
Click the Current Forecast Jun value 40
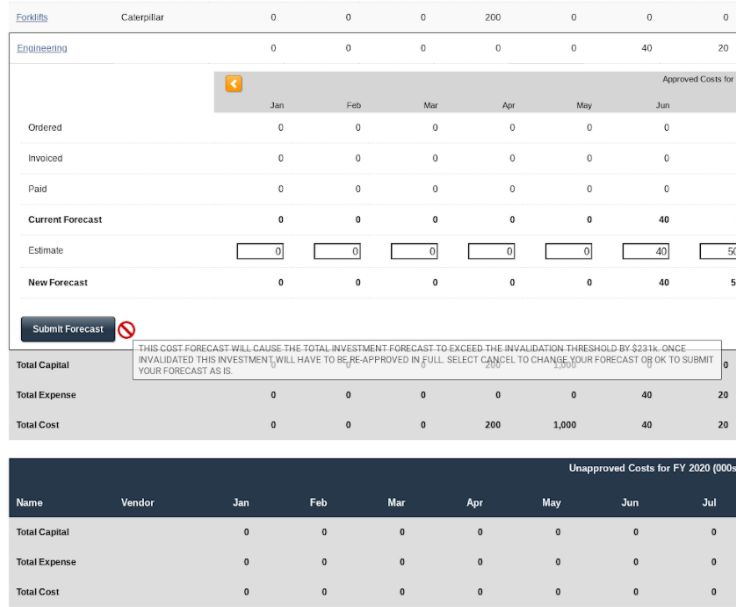tap(664, 219)
